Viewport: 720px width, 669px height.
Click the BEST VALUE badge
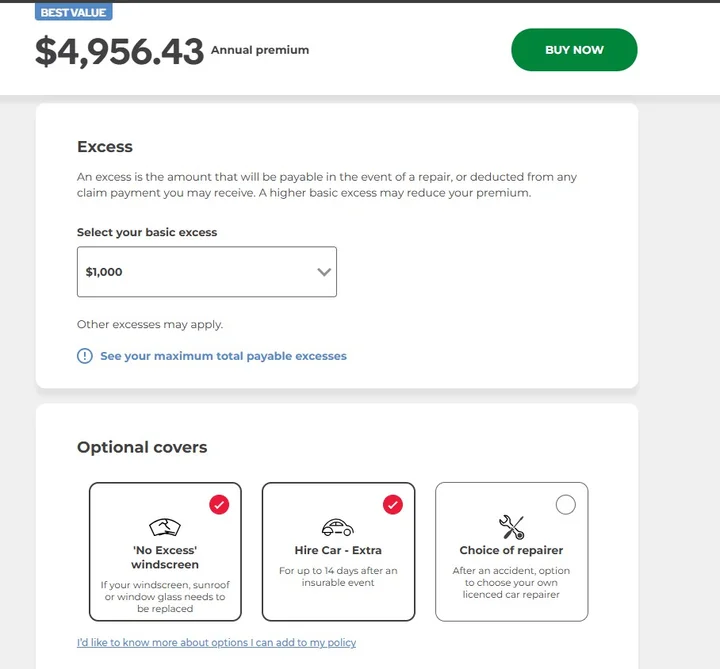[74, 13]
